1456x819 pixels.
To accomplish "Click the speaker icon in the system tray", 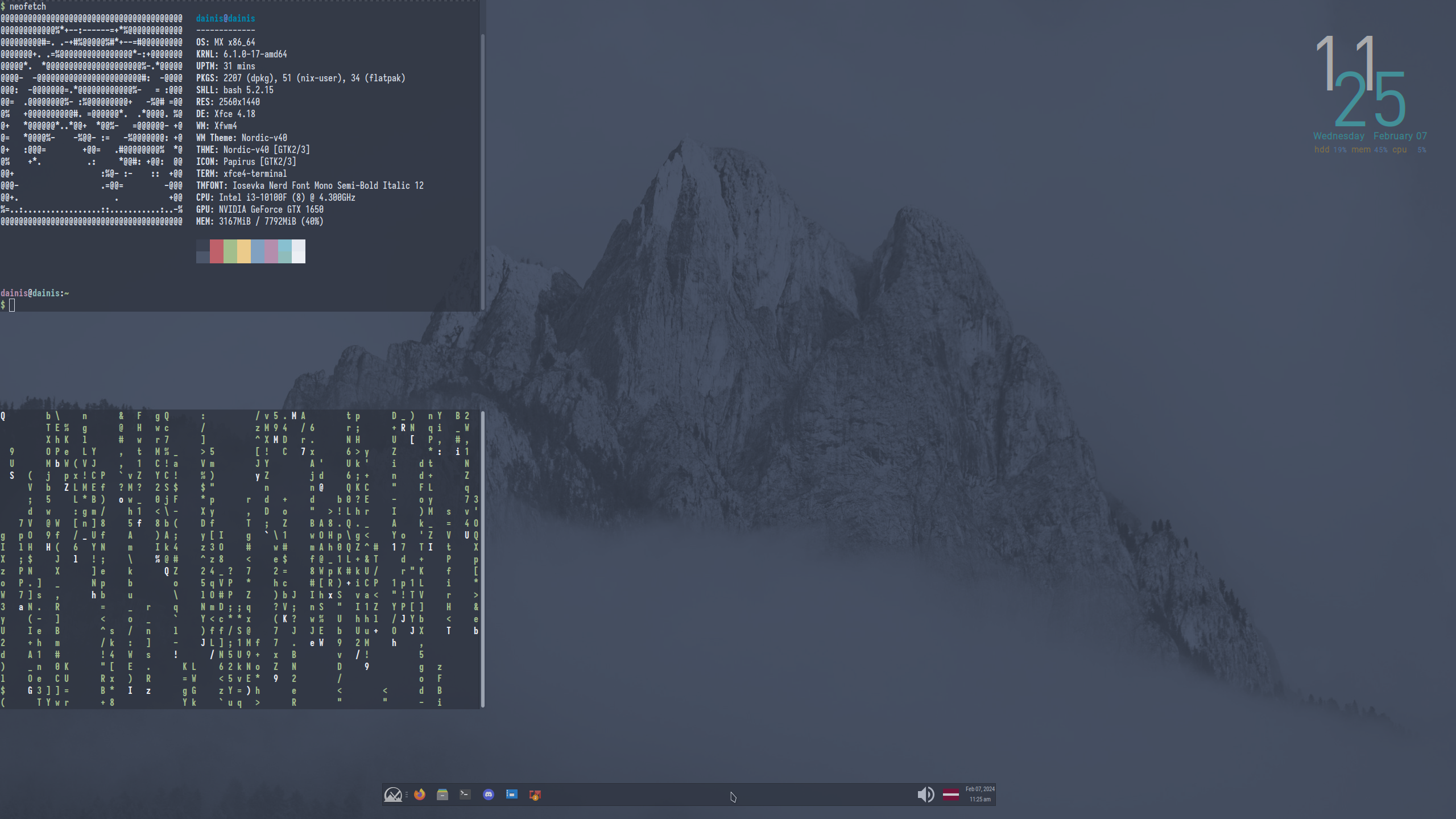I will [926, 794].
